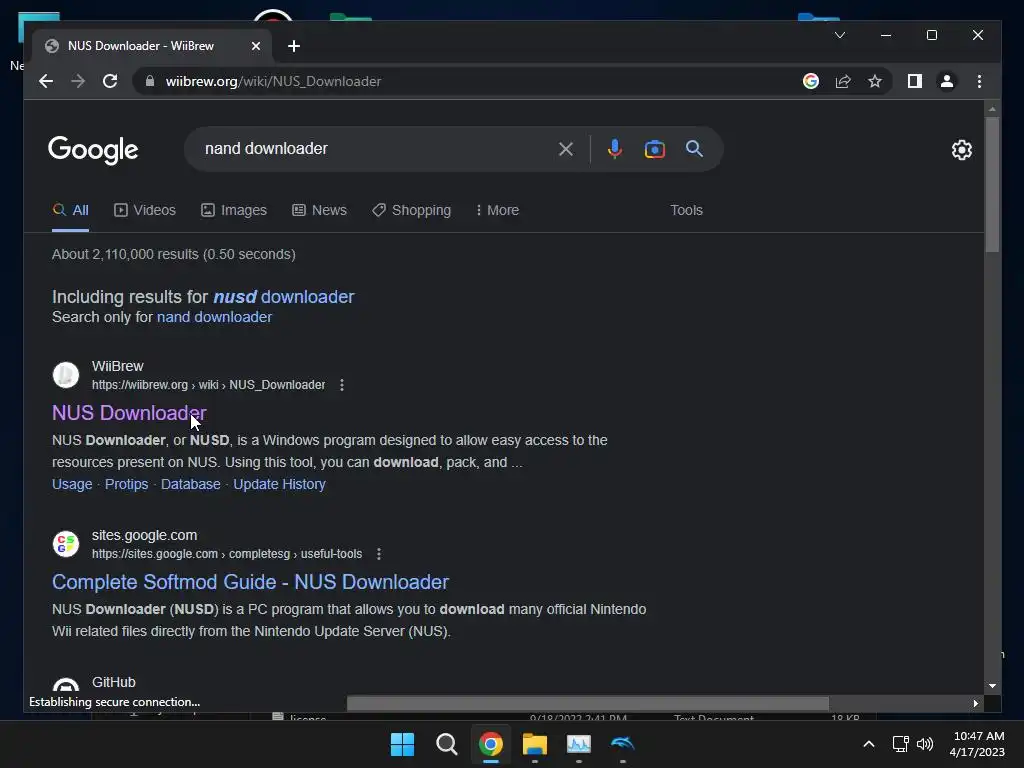The image size is (1024, 768).
Task: Open the search Tools options
Action: click(x=686, y=210)
